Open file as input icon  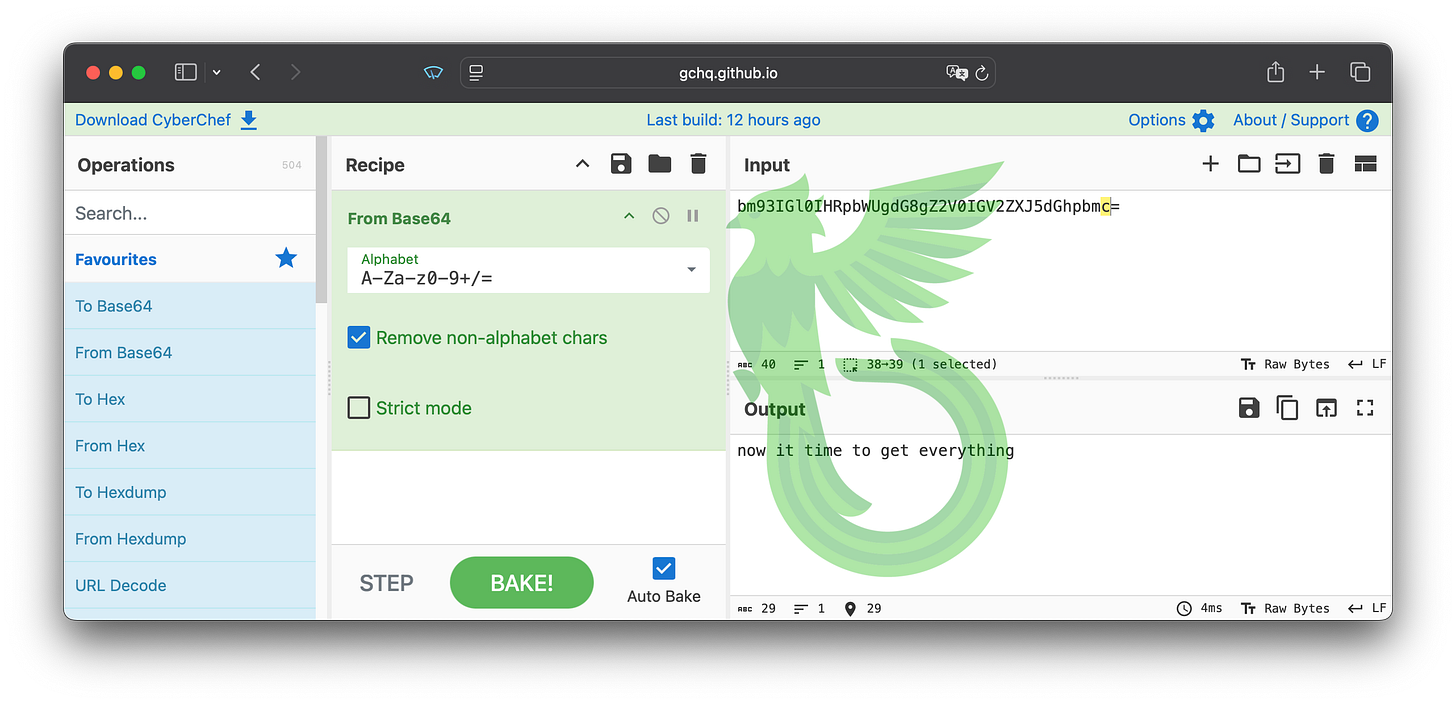coord(1288,164)
